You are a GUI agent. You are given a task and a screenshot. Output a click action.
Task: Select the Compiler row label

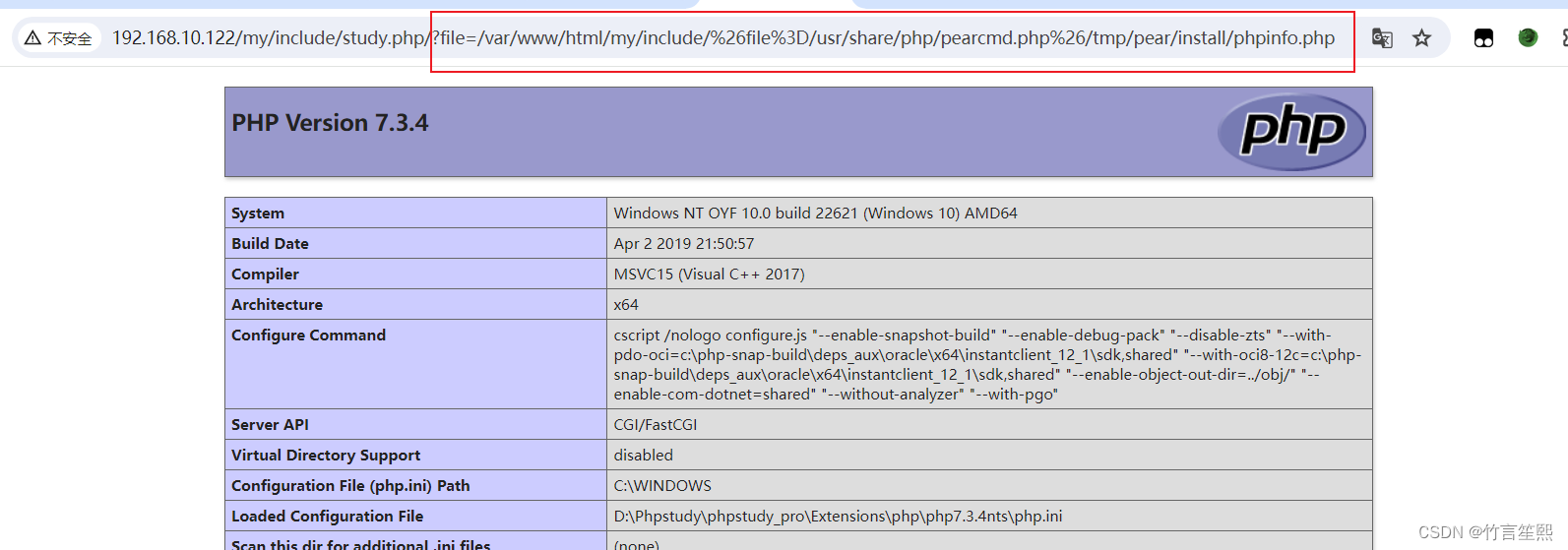point(265,275)
